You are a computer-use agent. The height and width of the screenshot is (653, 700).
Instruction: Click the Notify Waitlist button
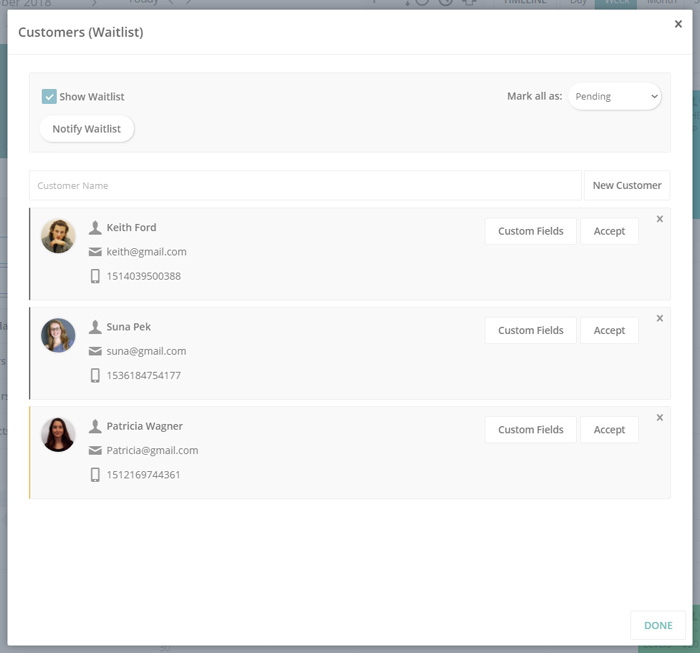point(87,129)
